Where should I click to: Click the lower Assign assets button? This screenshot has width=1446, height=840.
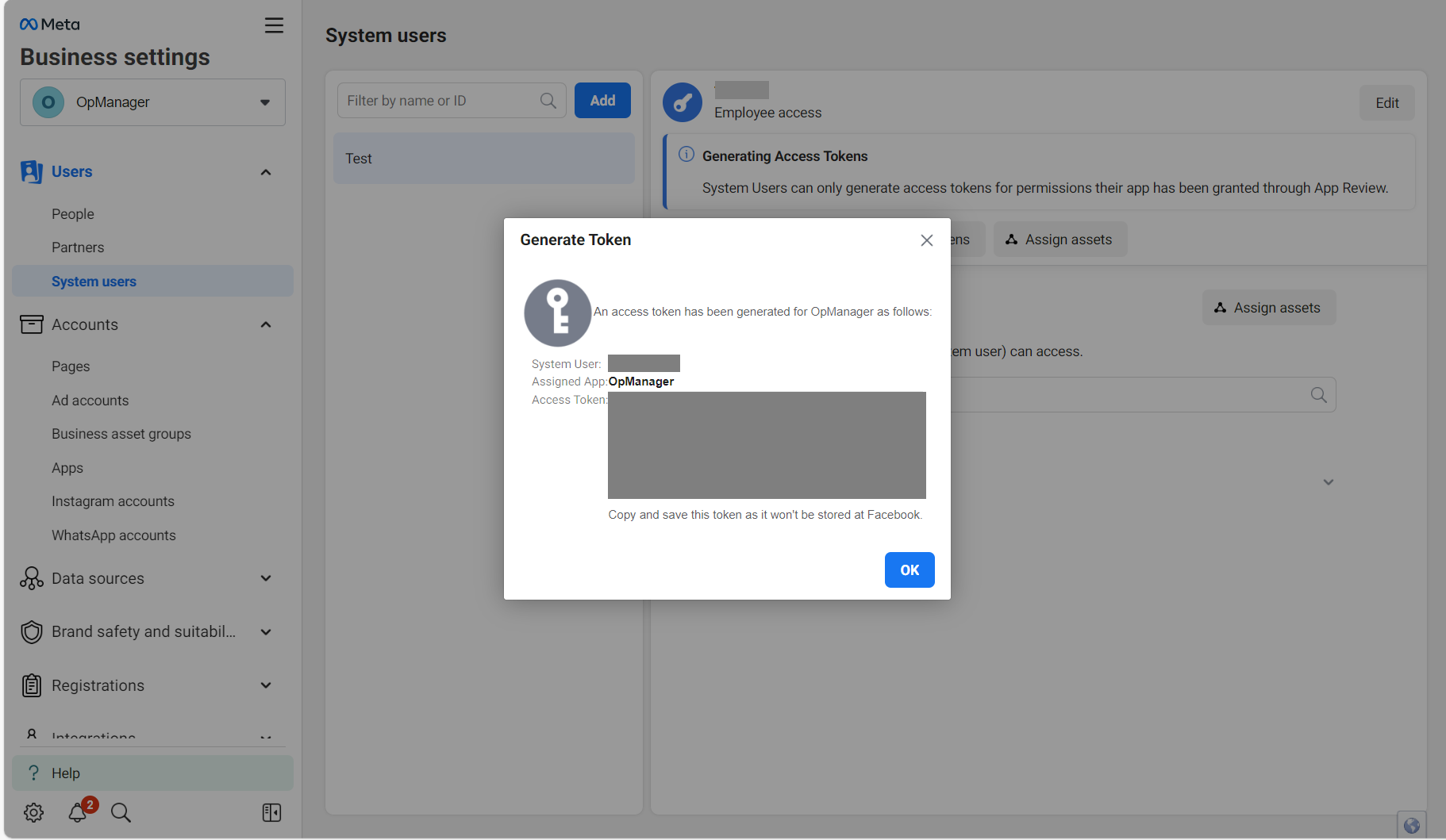point(1269,308)
